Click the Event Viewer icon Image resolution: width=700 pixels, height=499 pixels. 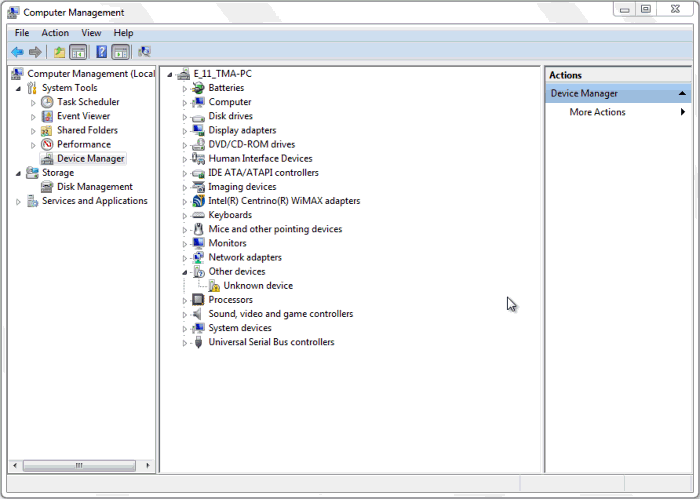[47, 116]
